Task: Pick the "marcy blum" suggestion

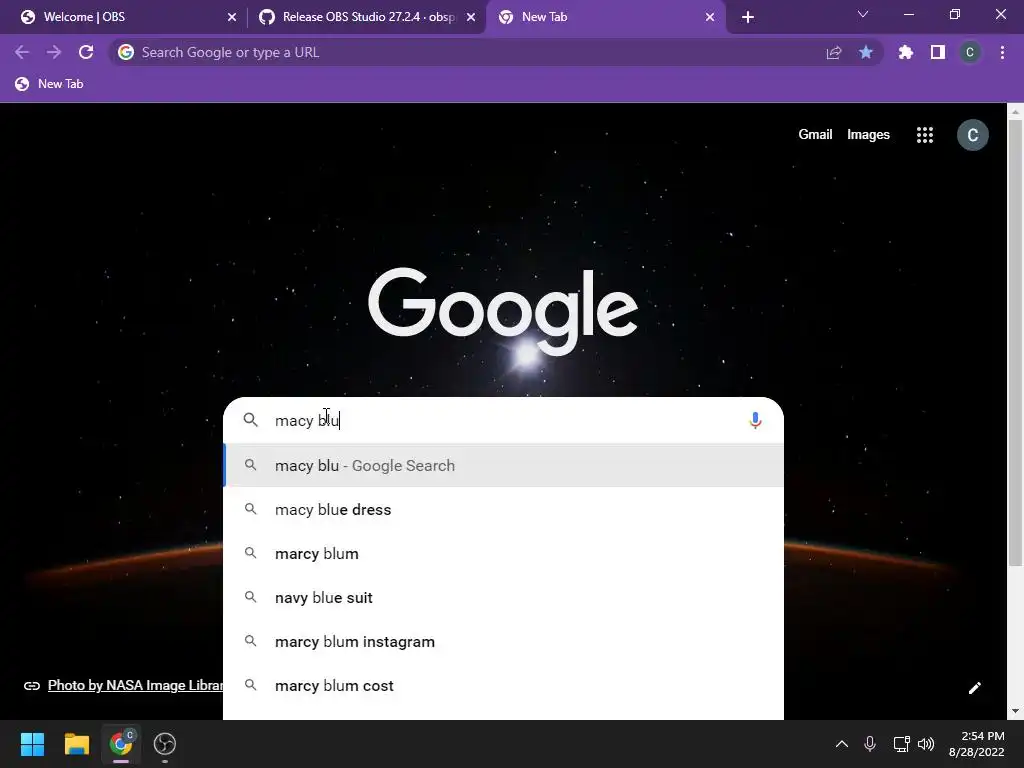Action: point(504,554)
